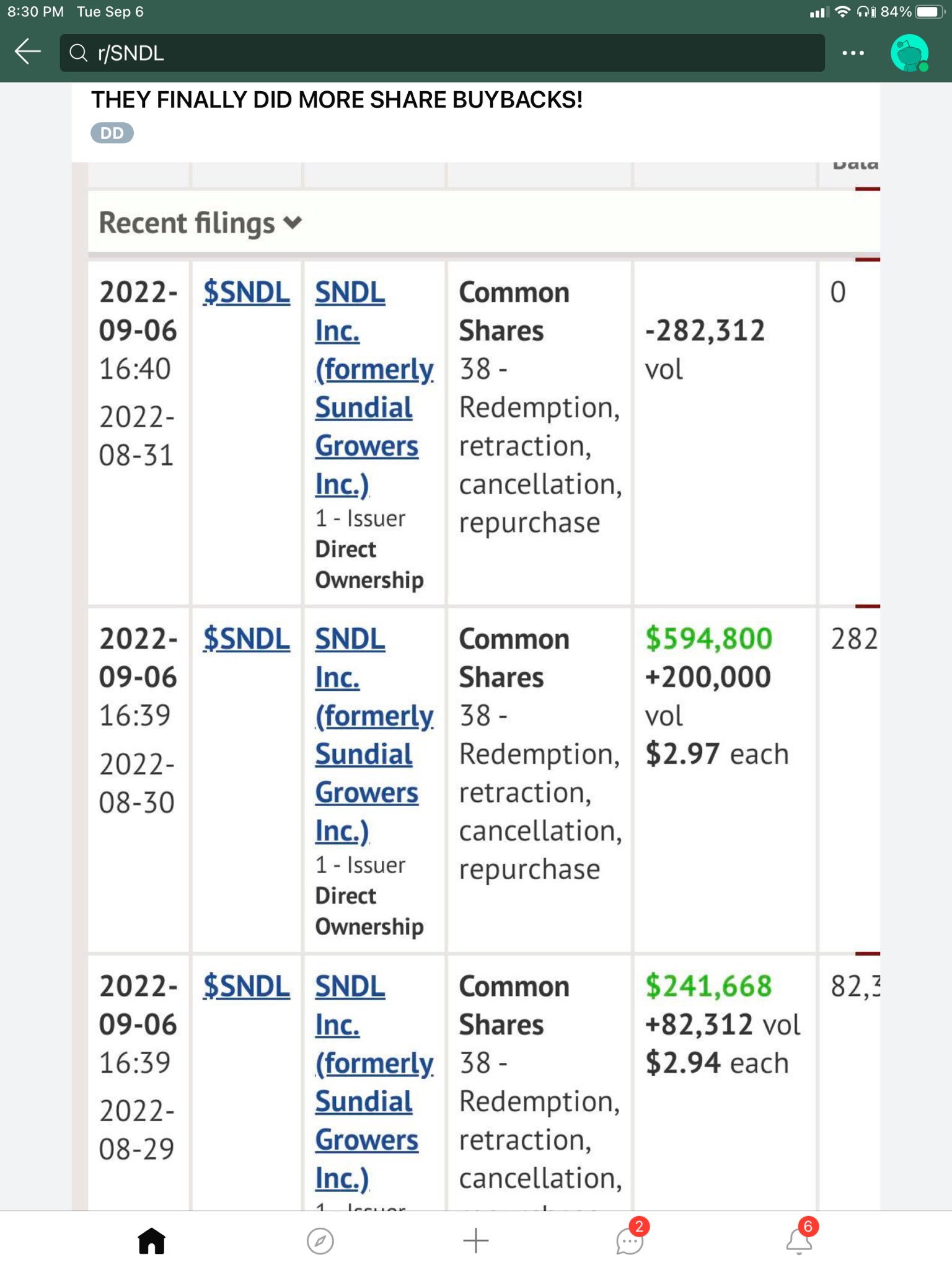The width and height of the screenshot is (952, 1270).
Task: Open SNDL Inc. link in 08-29 filing
Action: pos(374,1082)
